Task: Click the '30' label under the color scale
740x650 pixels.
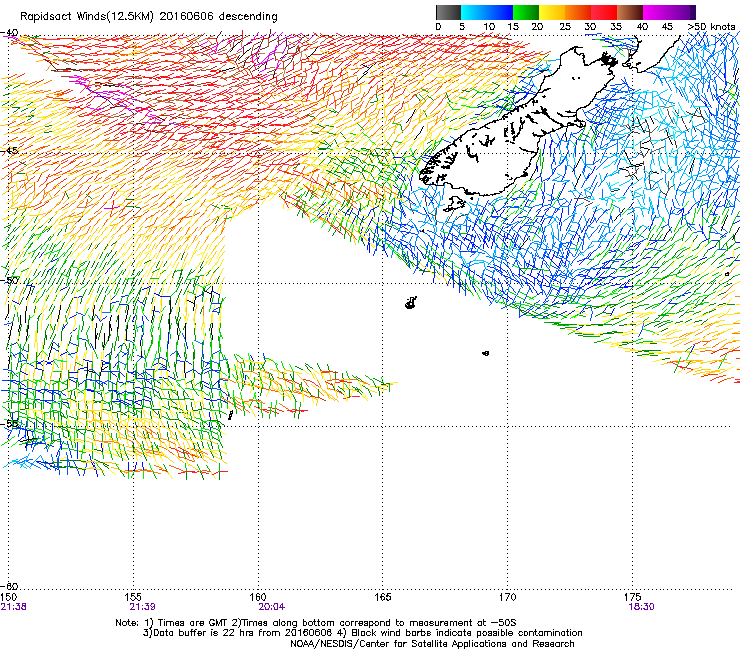Action: [590, 27]
